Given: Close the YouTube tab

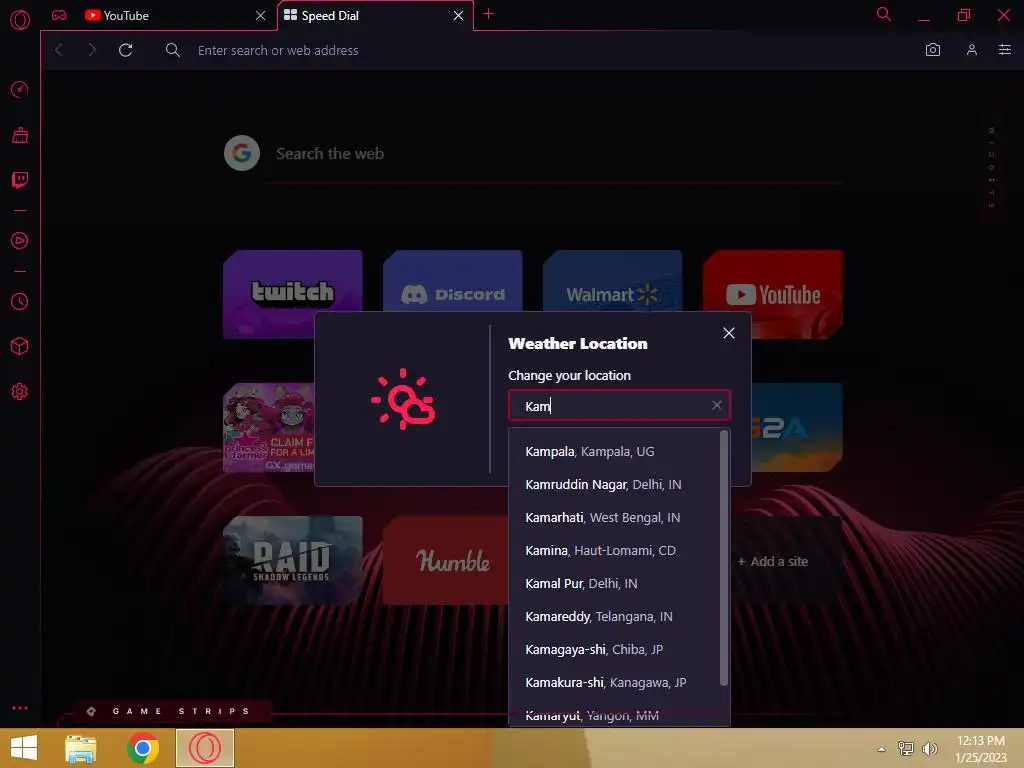Looking at the screenshot, I should (261, 15).
